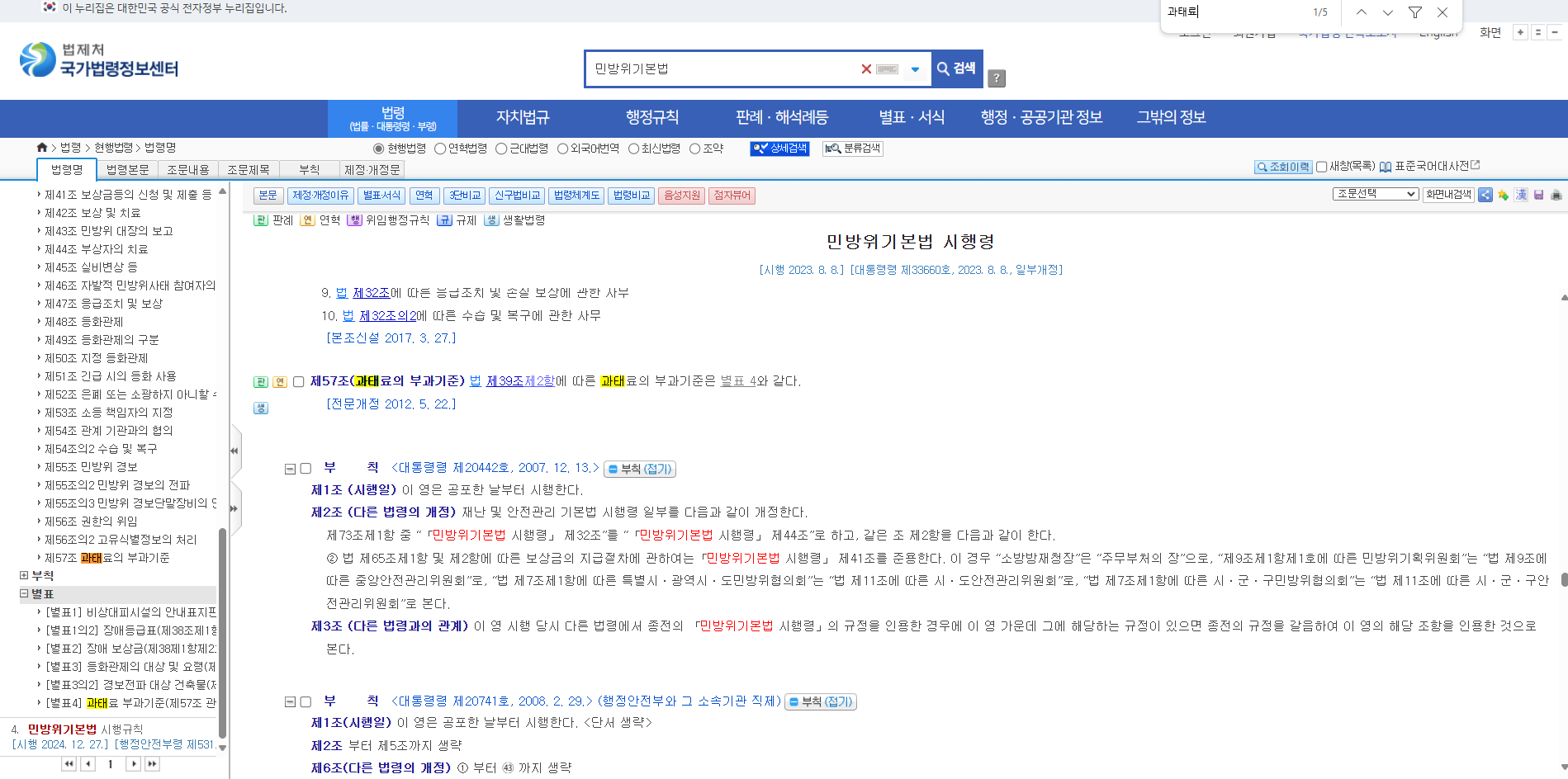Collapse the 부칙 section via 부칙(접기)
The height and width of the screenshot is (779, 1568).
[x=639, y=468]
